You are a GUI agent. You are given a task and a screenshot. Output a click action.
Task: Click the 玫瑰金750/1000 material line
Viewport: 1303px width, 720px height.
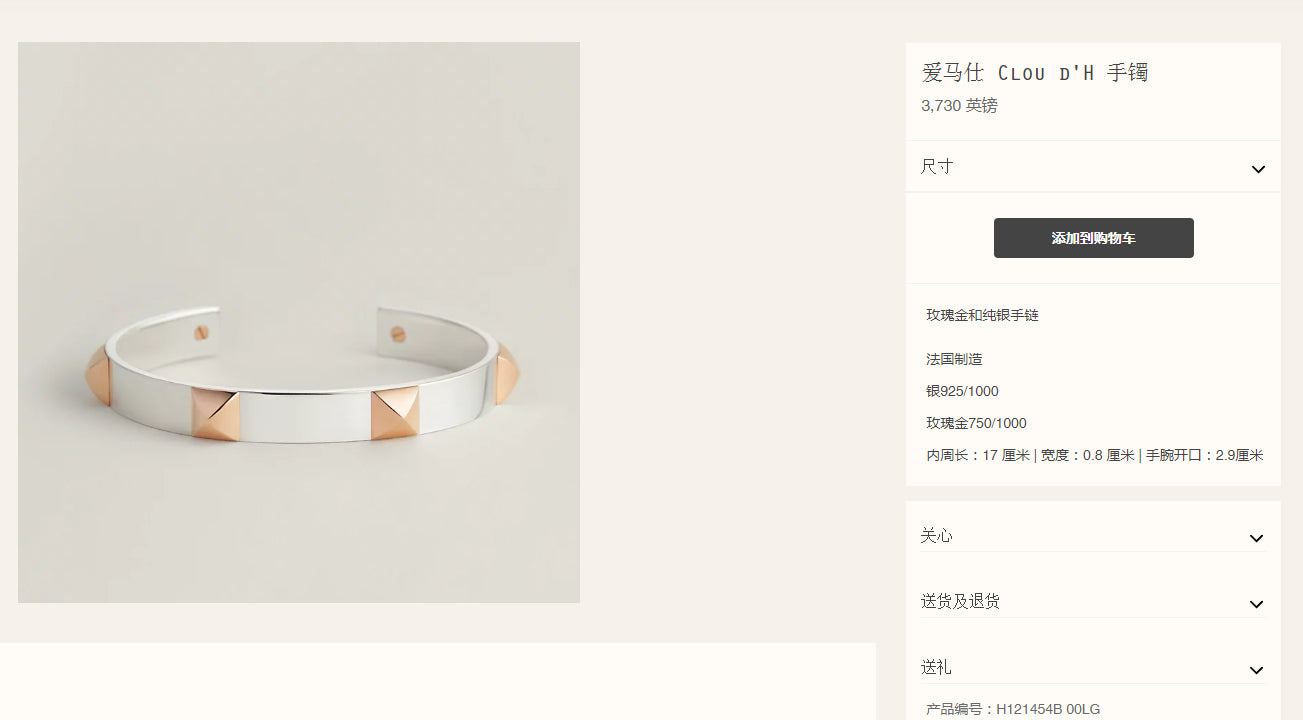(976, 423)
